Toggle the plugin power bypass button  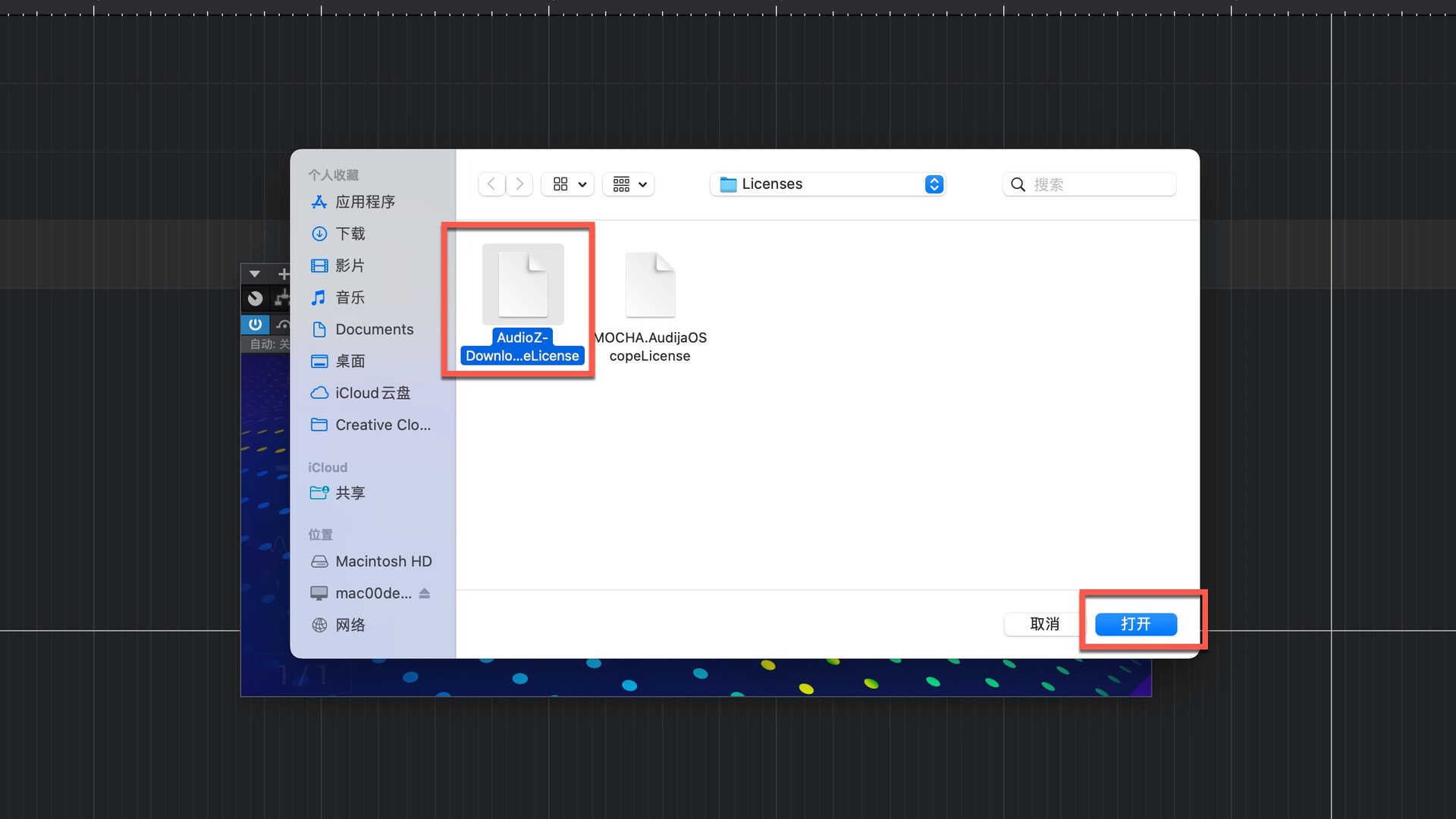(x=255, y=325)
